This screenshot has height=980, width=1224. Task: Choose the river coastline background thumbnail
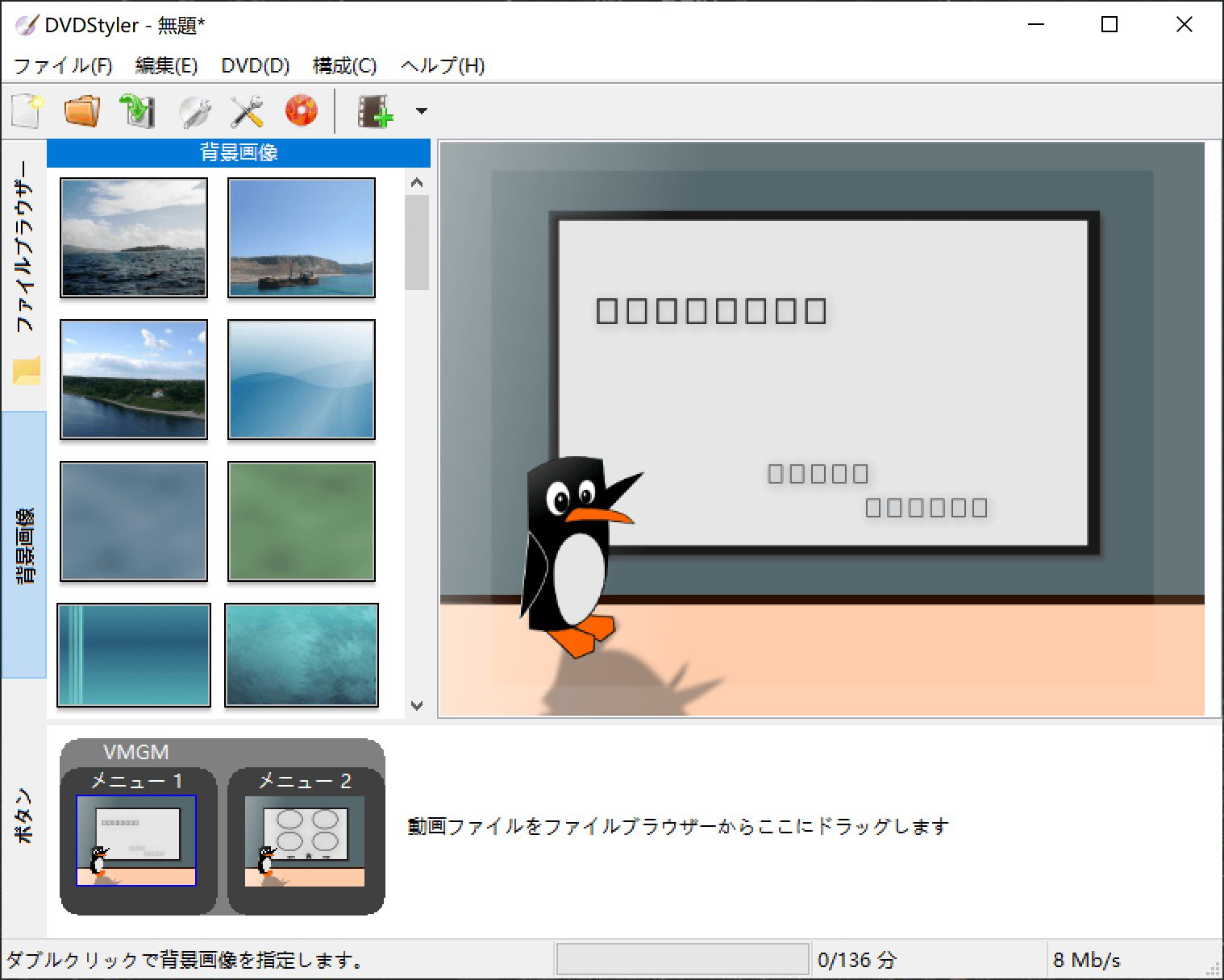point(134,380)
